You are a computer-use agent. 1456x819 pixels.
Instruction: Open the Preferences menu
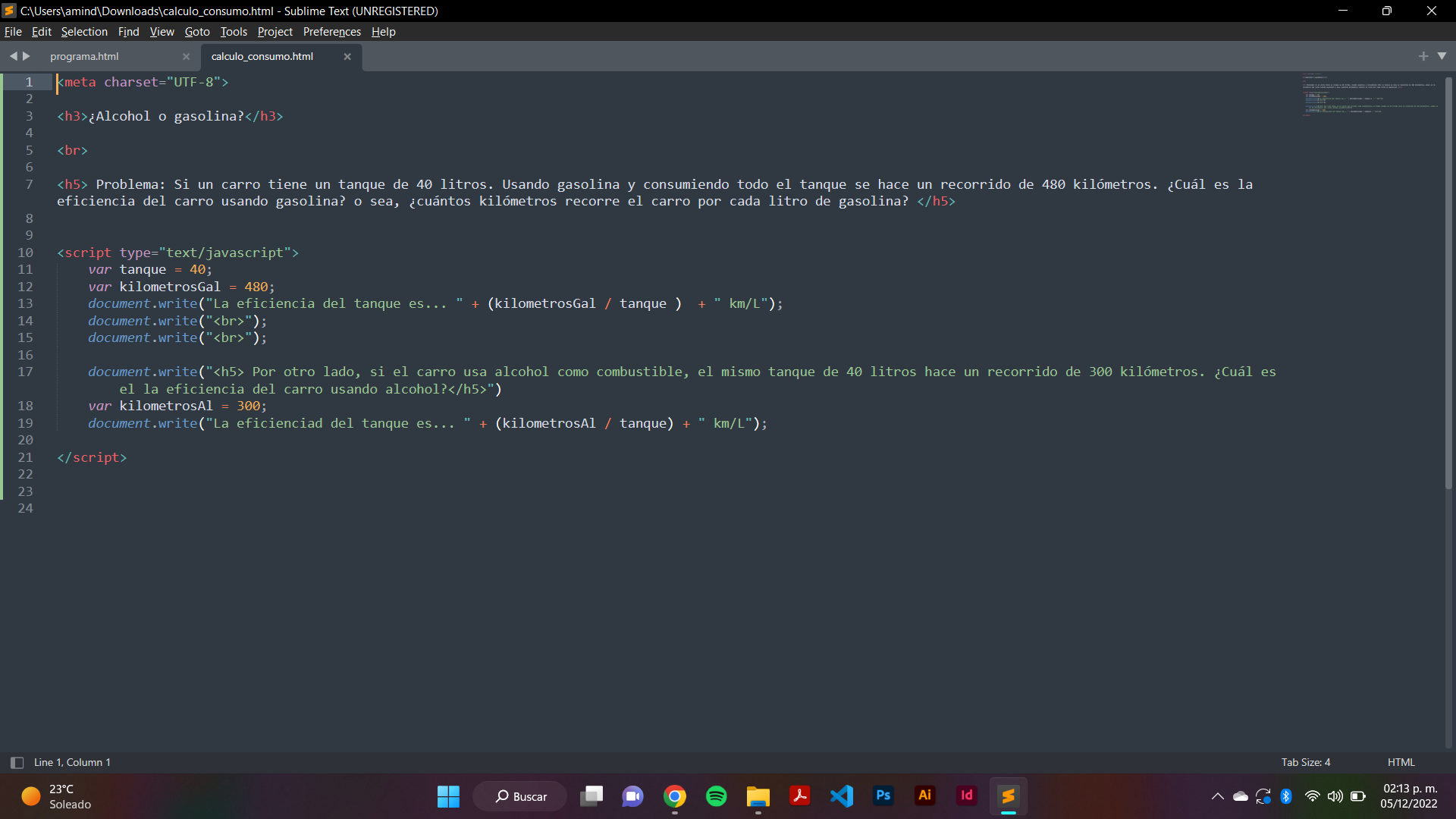[331, 31]
